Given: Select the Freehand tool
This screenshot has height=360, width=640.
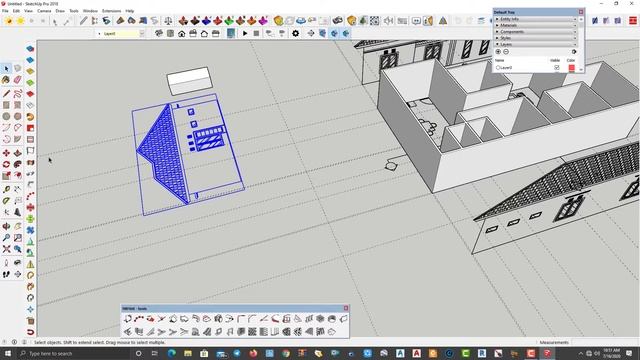Looking at the screenshot, I should [18, 94].
